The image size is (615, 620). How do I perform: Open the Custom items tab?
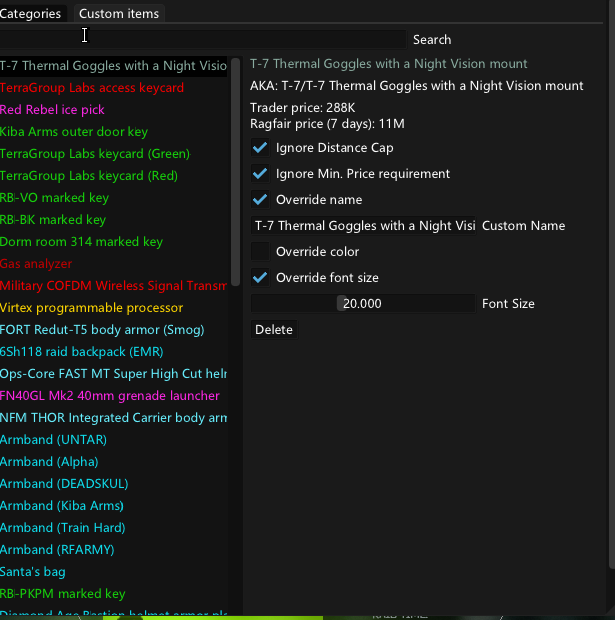(118, 13)
